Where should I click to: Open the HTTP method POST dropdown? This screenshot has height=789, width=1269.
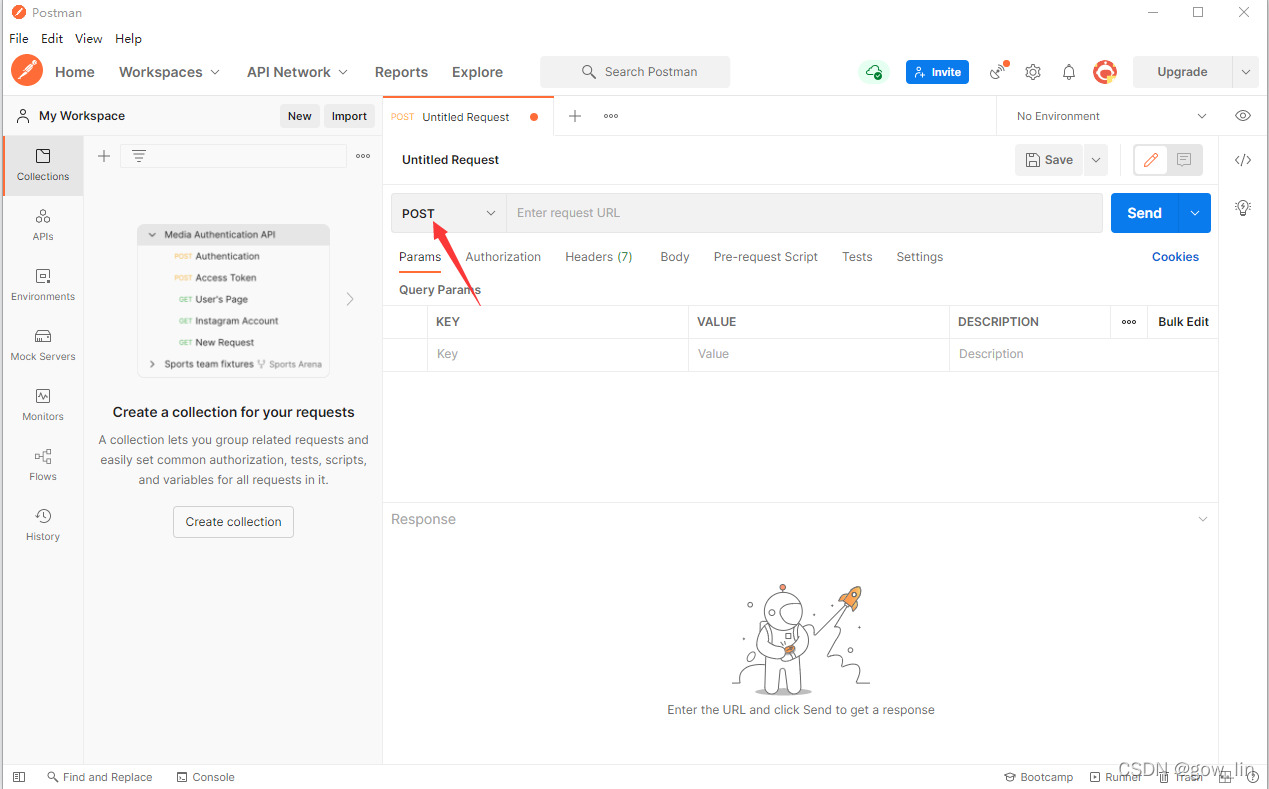(449, 213)
